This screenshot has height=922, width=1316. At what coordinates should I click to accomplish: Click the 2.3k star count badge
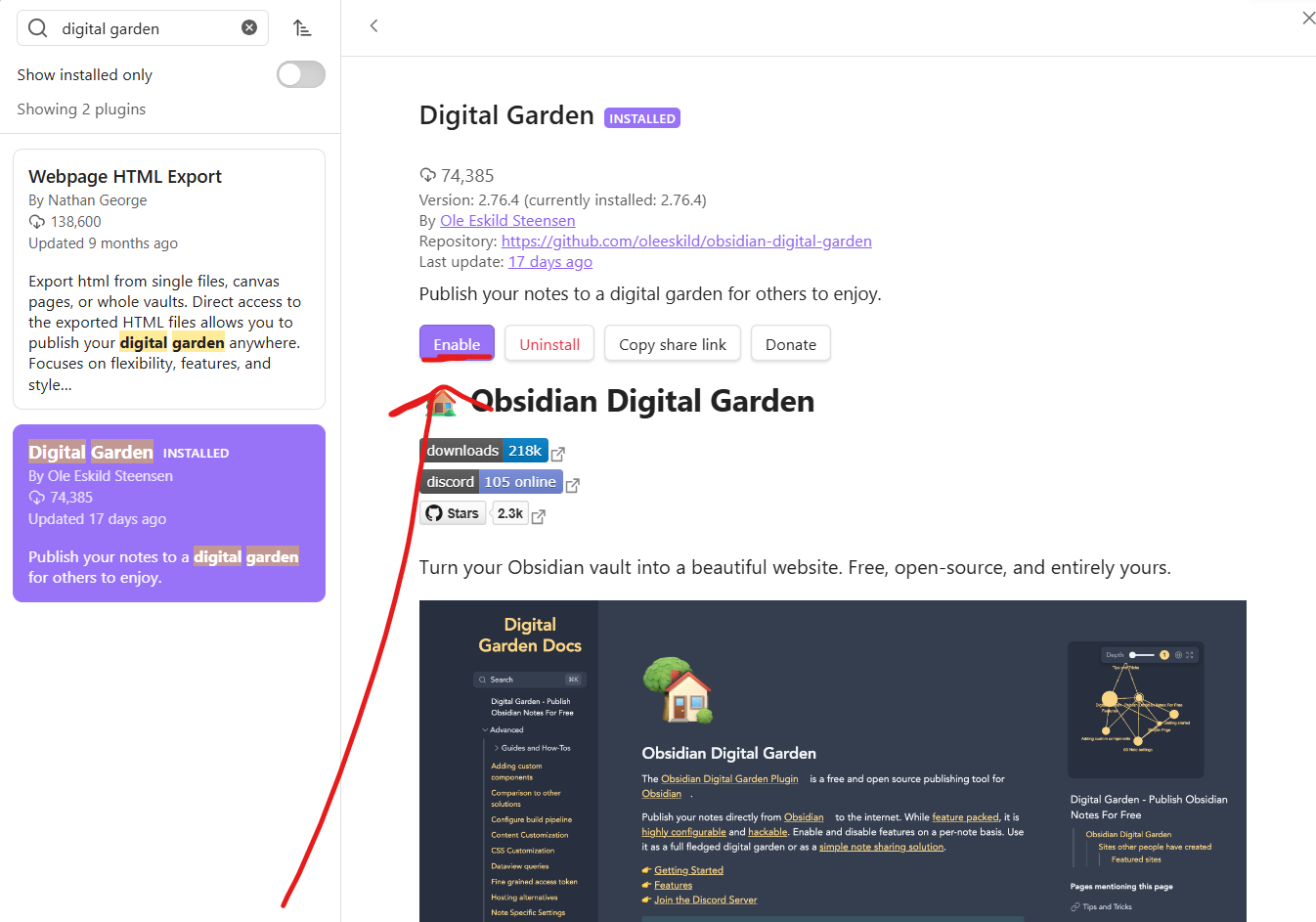[510, 513]
